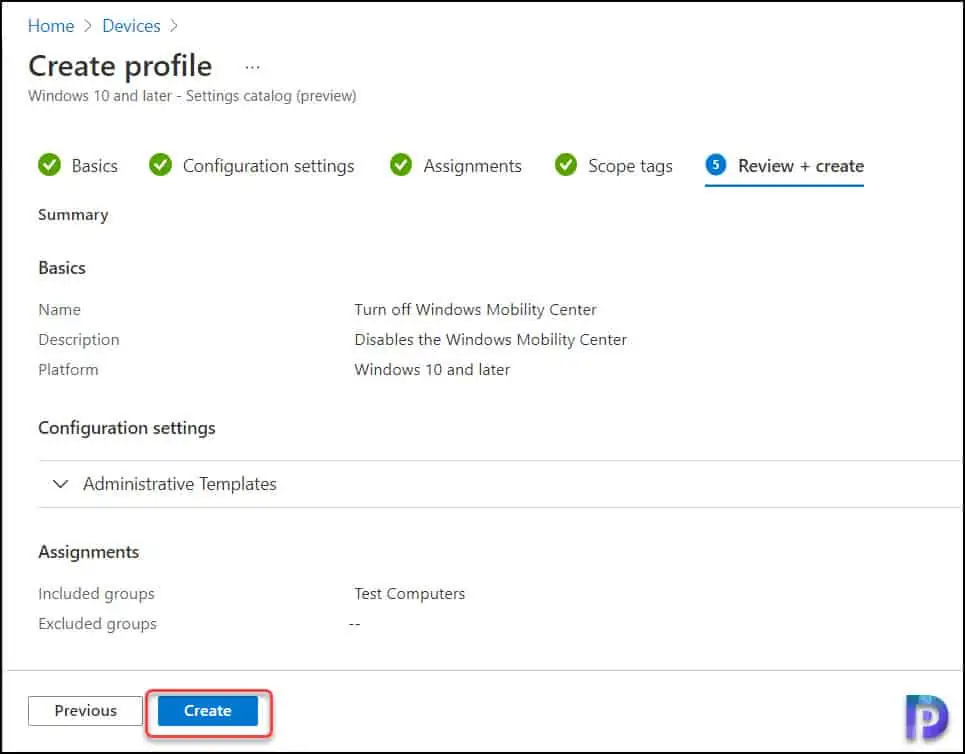Click the 'Platform' field label

click(x=68, y=370)
